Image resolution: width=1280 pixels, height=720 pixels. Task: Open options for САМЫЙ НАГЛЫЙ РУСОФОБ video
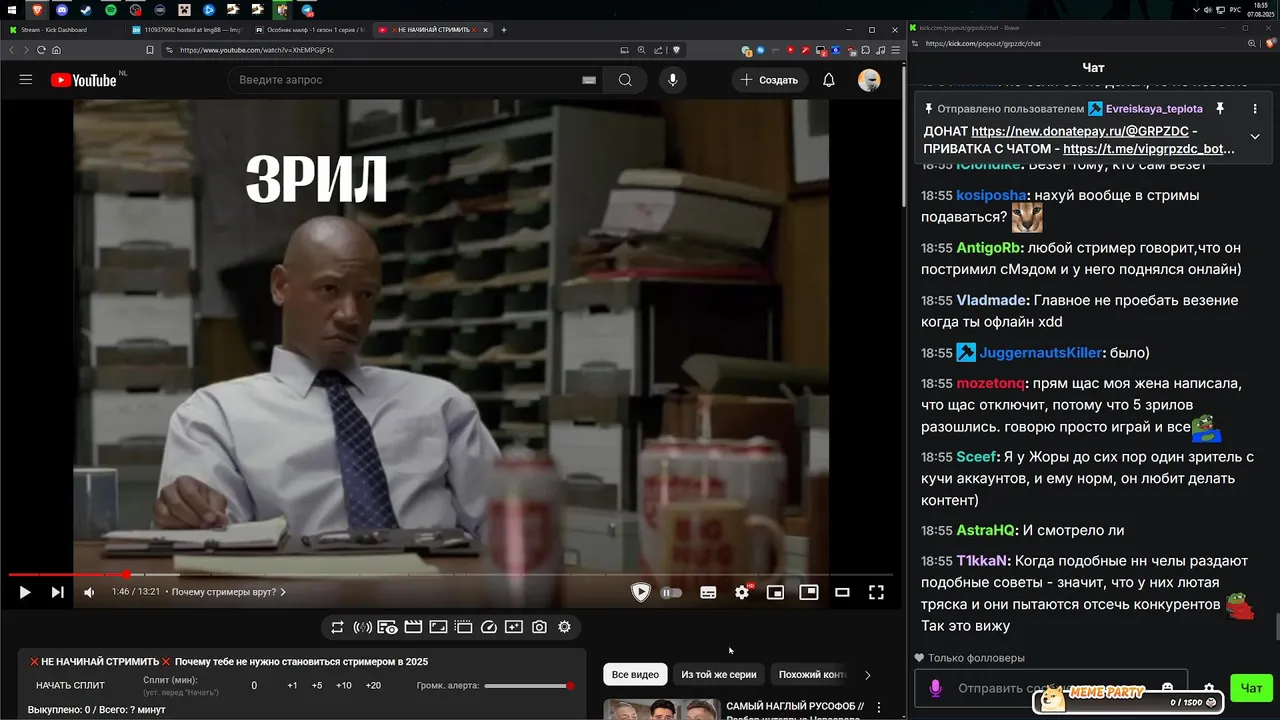coord(879,708)
